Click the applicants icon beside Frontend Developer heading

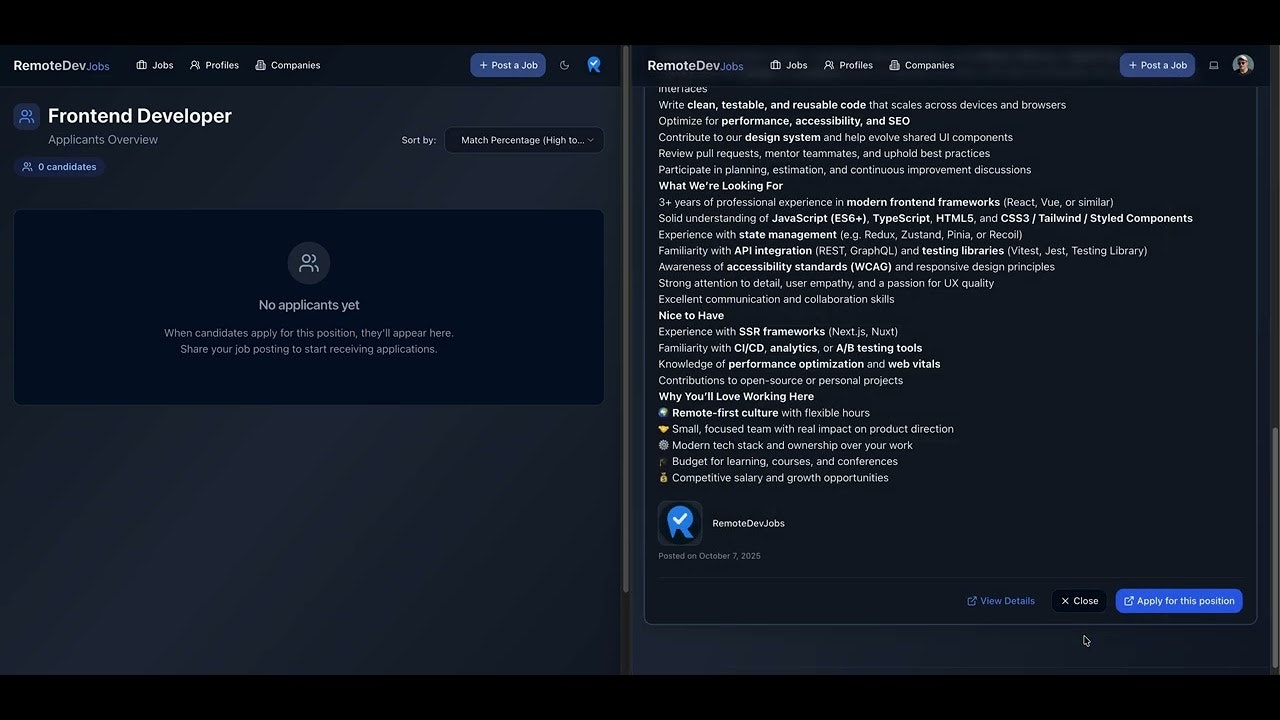[x=26, y=116]
